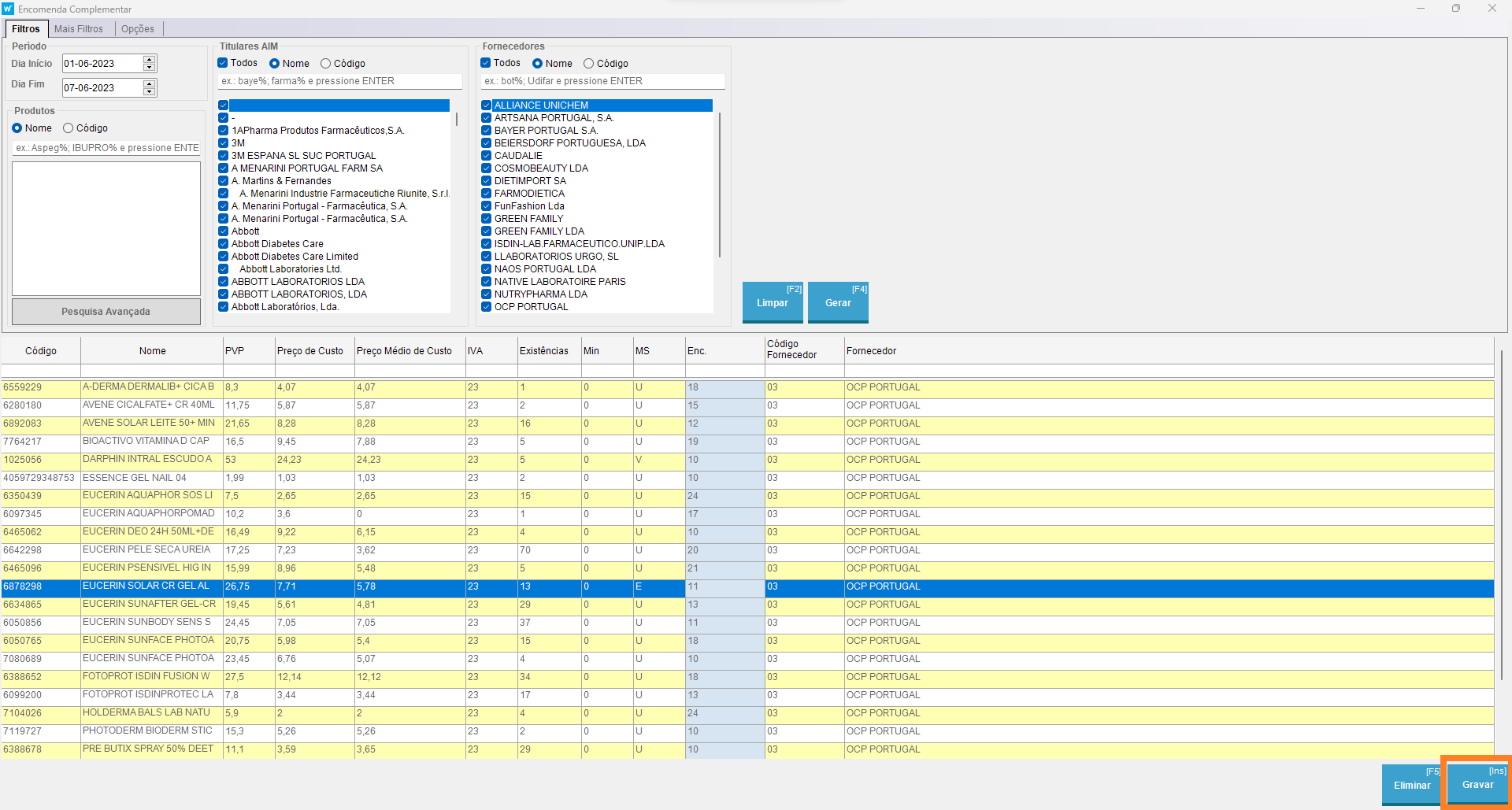The height and width of the screenshot is (810, 1512).
Task: Select the EUCERIN PELE SECA UREIA row
Action: pyautogui.click(x=146, y=550)
